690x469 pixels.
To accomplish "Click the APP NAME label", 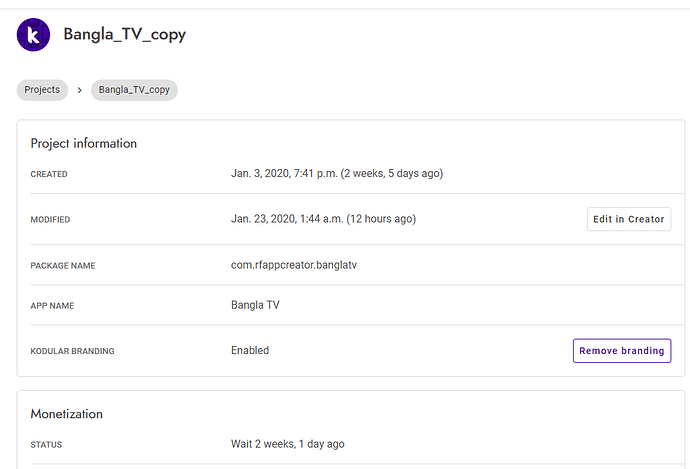I will [x=52, y=306].
